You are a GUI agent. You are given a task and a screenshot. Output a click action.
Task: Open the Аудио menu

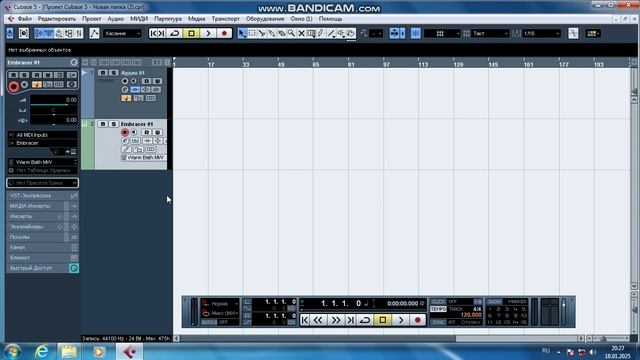pos(116,19)
